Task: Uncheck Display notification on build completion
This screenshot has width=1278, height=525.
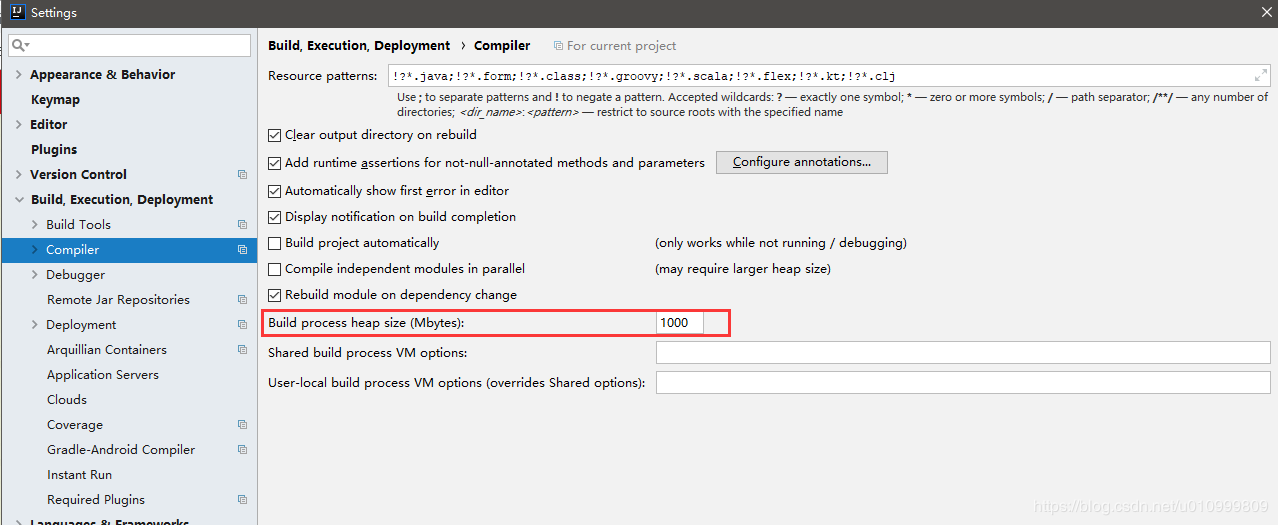Action: (x=275, y=217)
